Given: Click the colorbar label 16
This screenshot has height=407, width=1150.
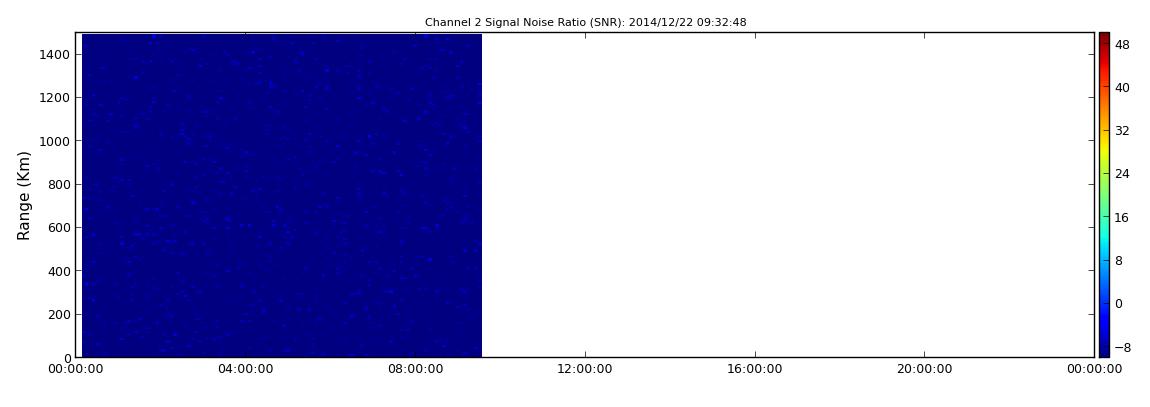Looking at the screenshot, I should pyautogui.click(x=1121, y=217).
